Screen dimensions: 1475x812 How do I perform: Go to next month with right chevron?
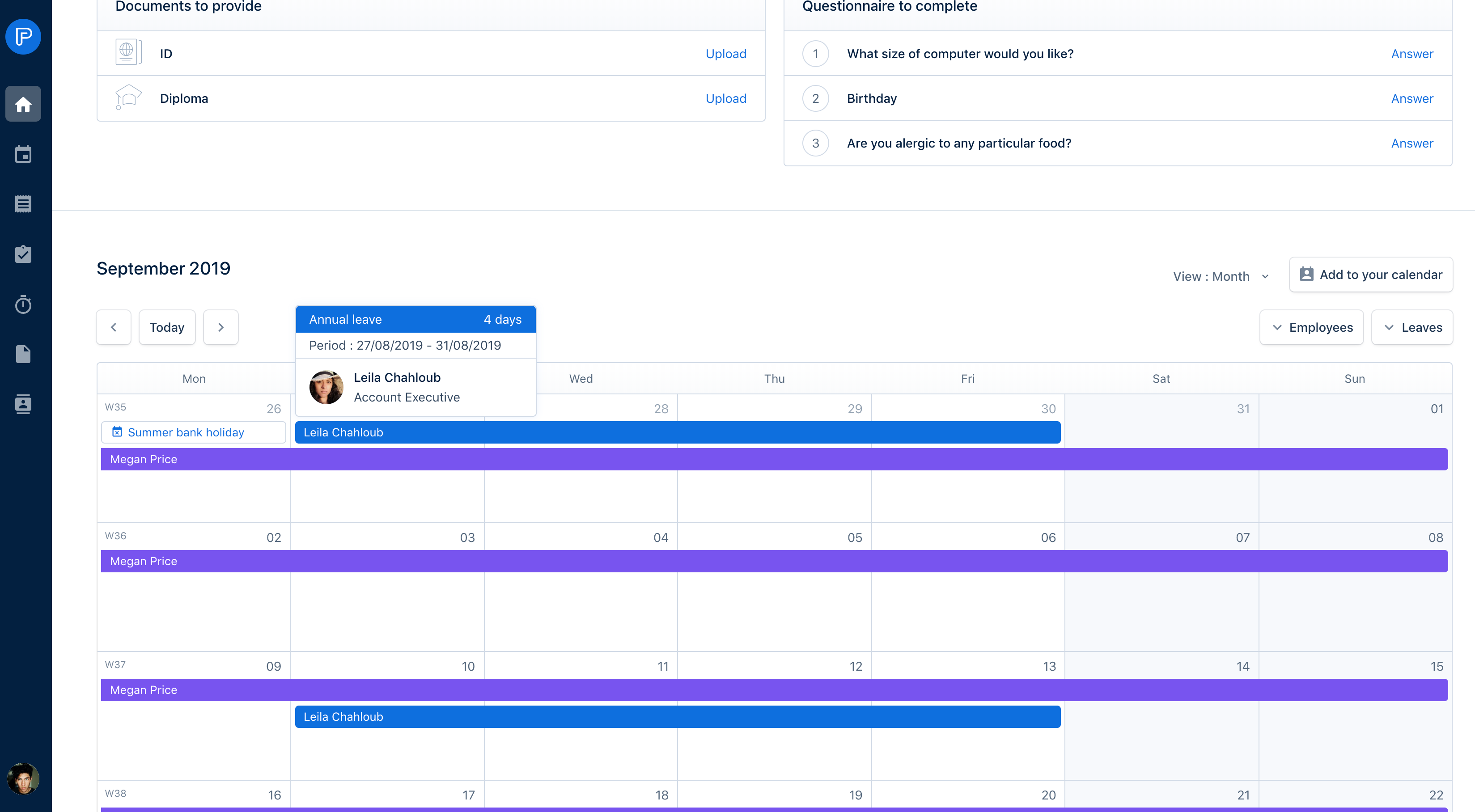(x=220, y=328)
